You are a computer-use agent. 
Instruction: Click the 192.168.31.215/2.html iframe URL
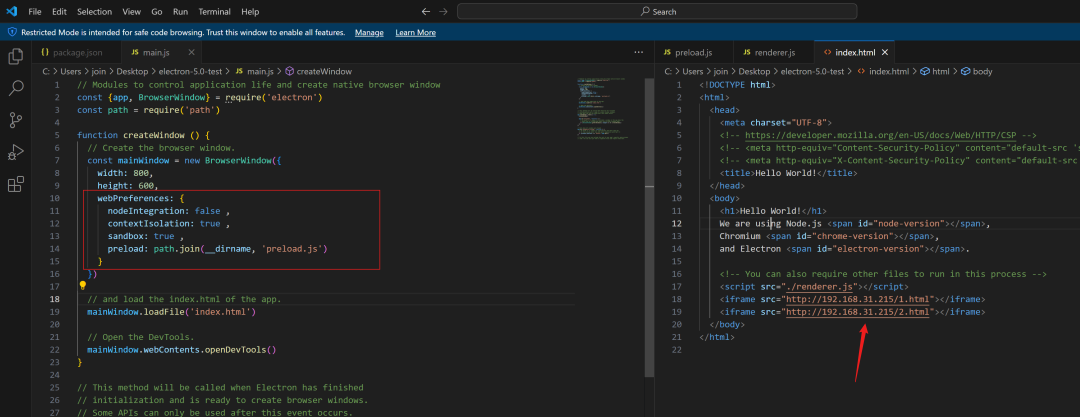859,312
